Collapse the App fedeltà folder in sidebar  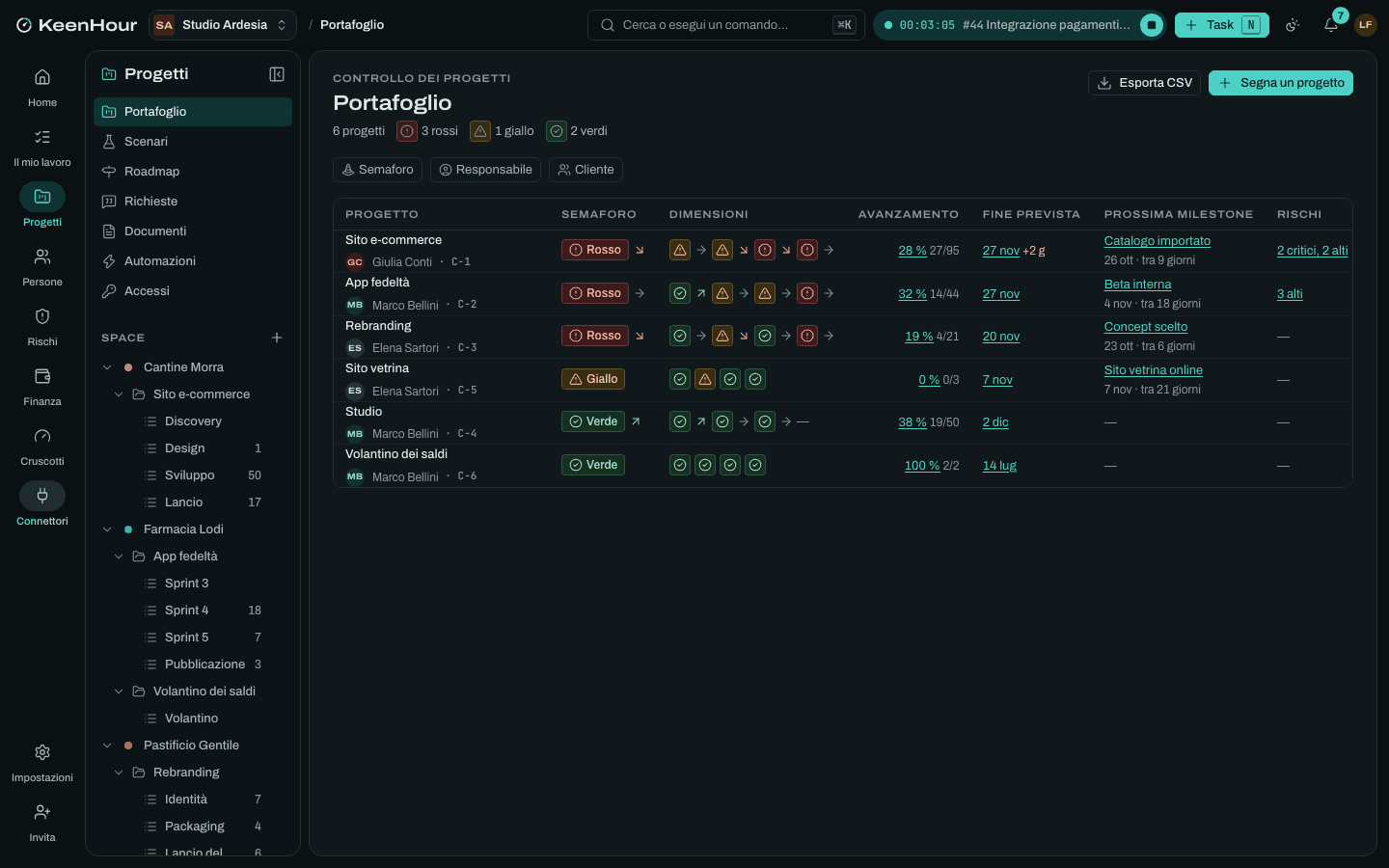coord(119,556)
